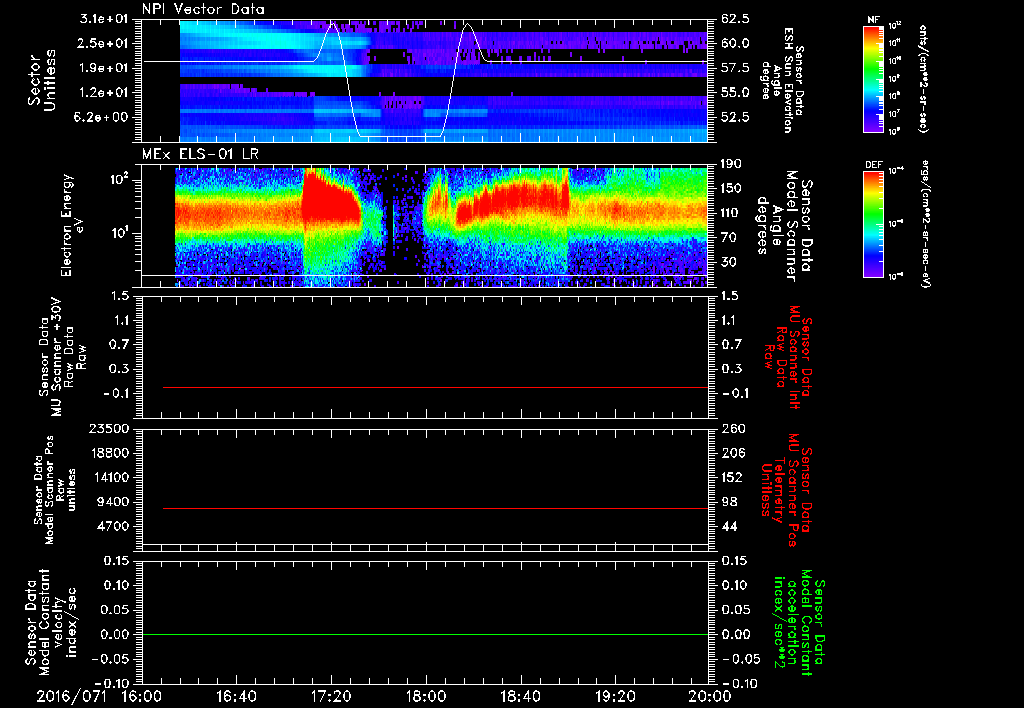Click the "ergs/(cm**2-sr-sec-eV)" color bar unit label
This screenshot has height=708, width=1024.
click(924, 224)
